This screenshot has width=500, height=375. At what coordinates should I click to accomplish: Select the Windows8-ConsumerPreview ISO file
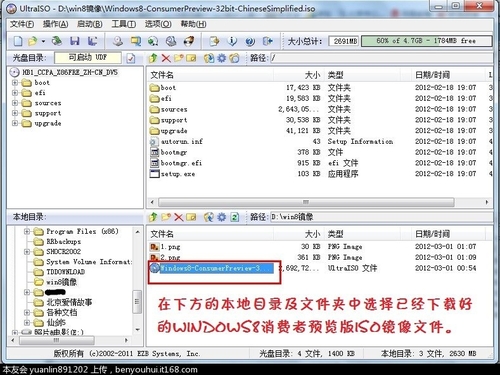pyautogui.click(x=217, y=268)
